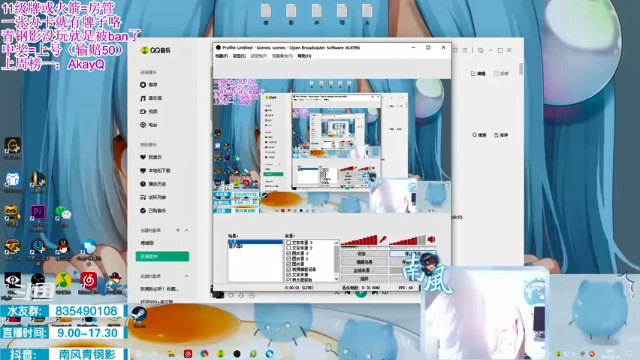Mute desktop audio speaker in OBS

coord(431,240)
